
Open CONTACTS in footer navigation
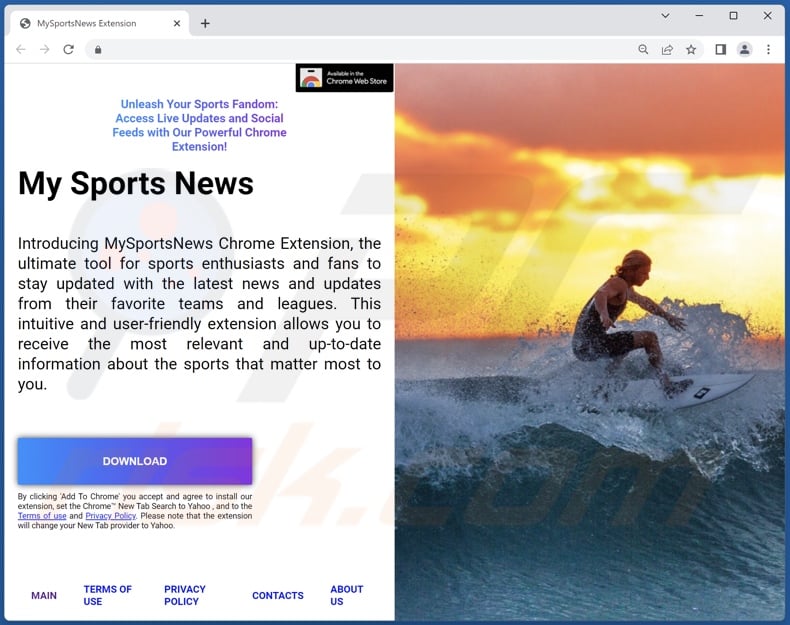[x=278, y=595]
